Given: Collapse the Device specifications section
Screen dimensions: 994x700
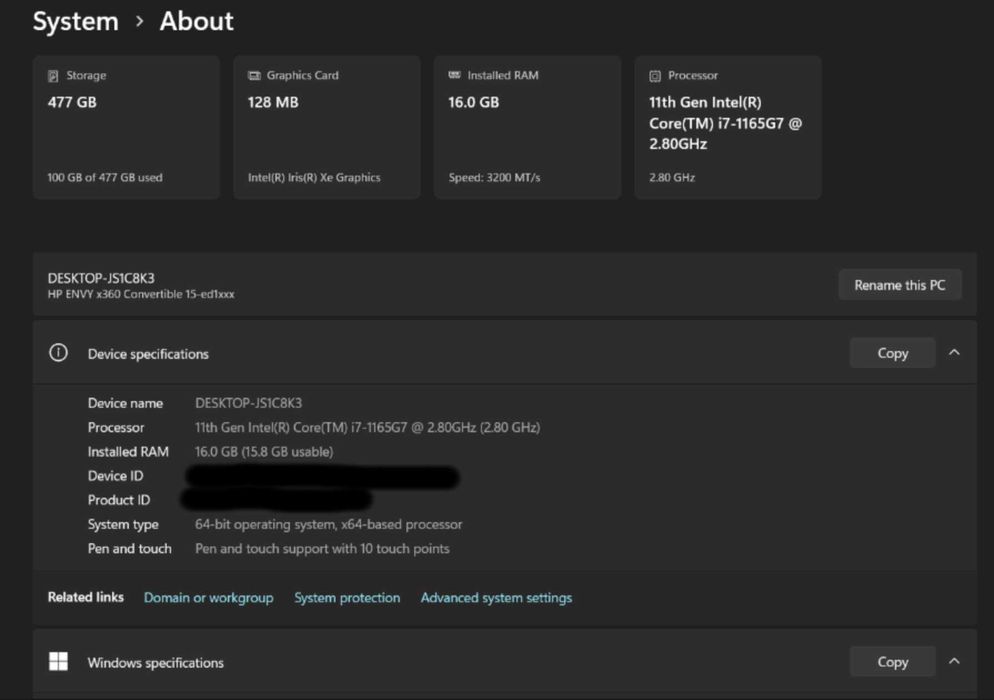Looking at the screenshot, I should point(954,353).
